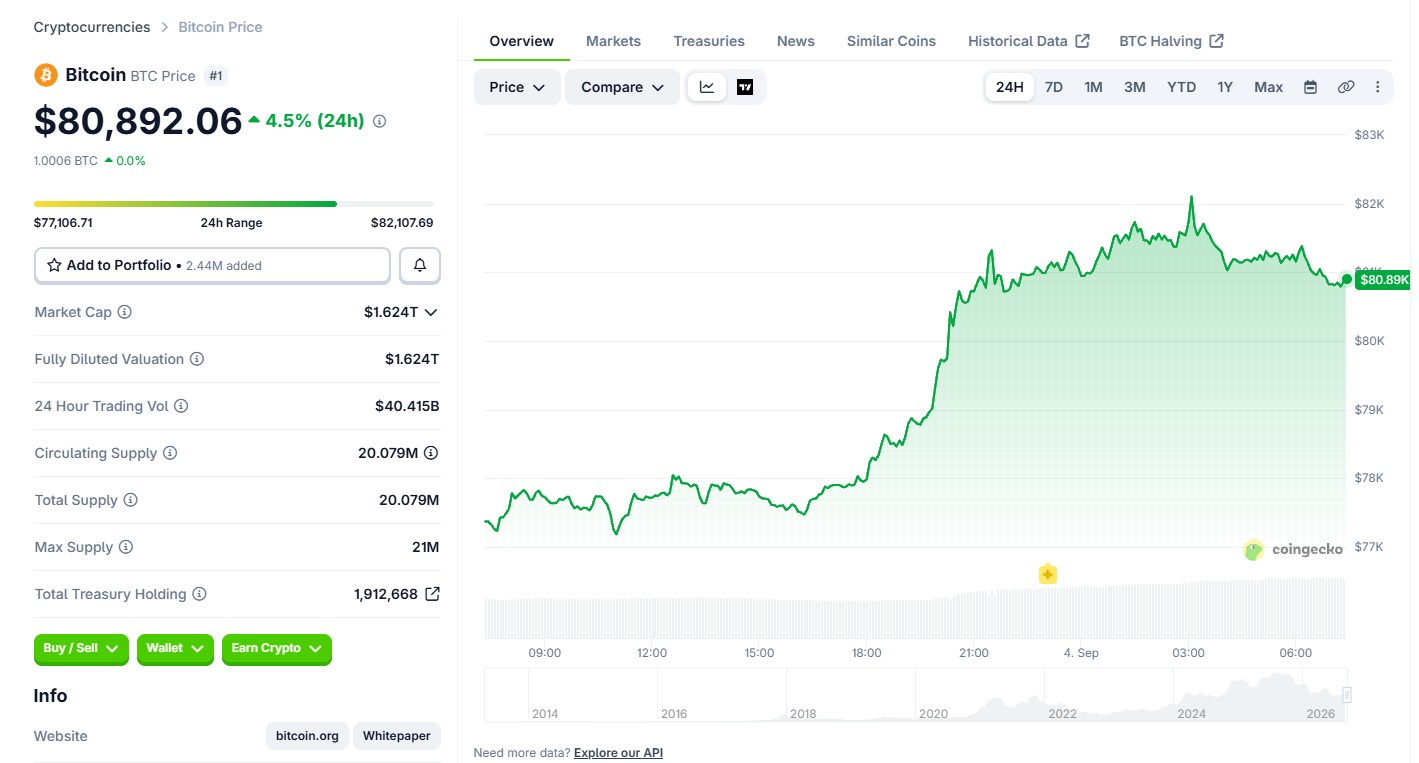
Task: Open chart more options kebab menu
Action: point(1378,87)
